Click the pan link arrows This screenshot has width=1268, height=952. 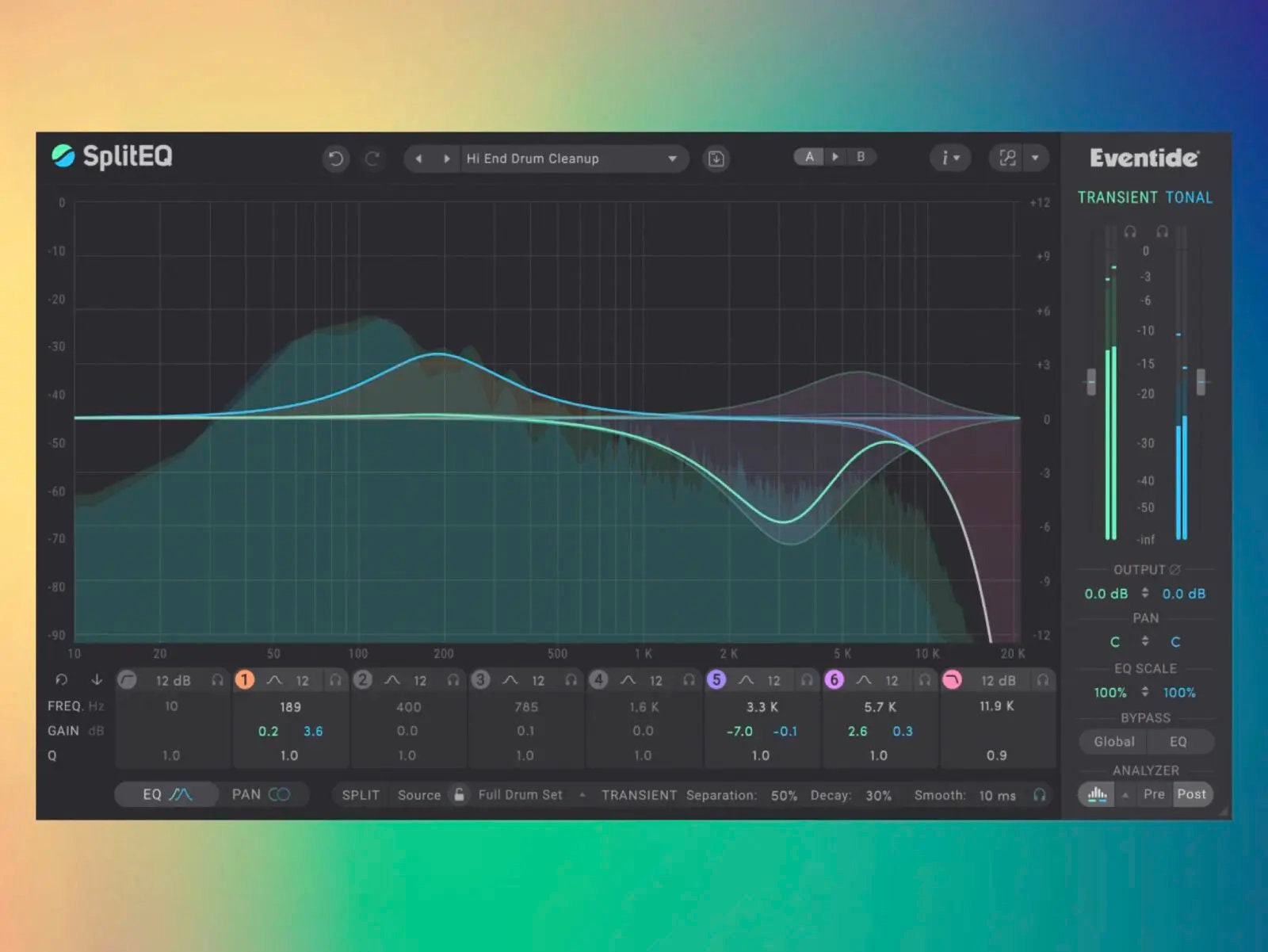click(x=1144, y=640)
